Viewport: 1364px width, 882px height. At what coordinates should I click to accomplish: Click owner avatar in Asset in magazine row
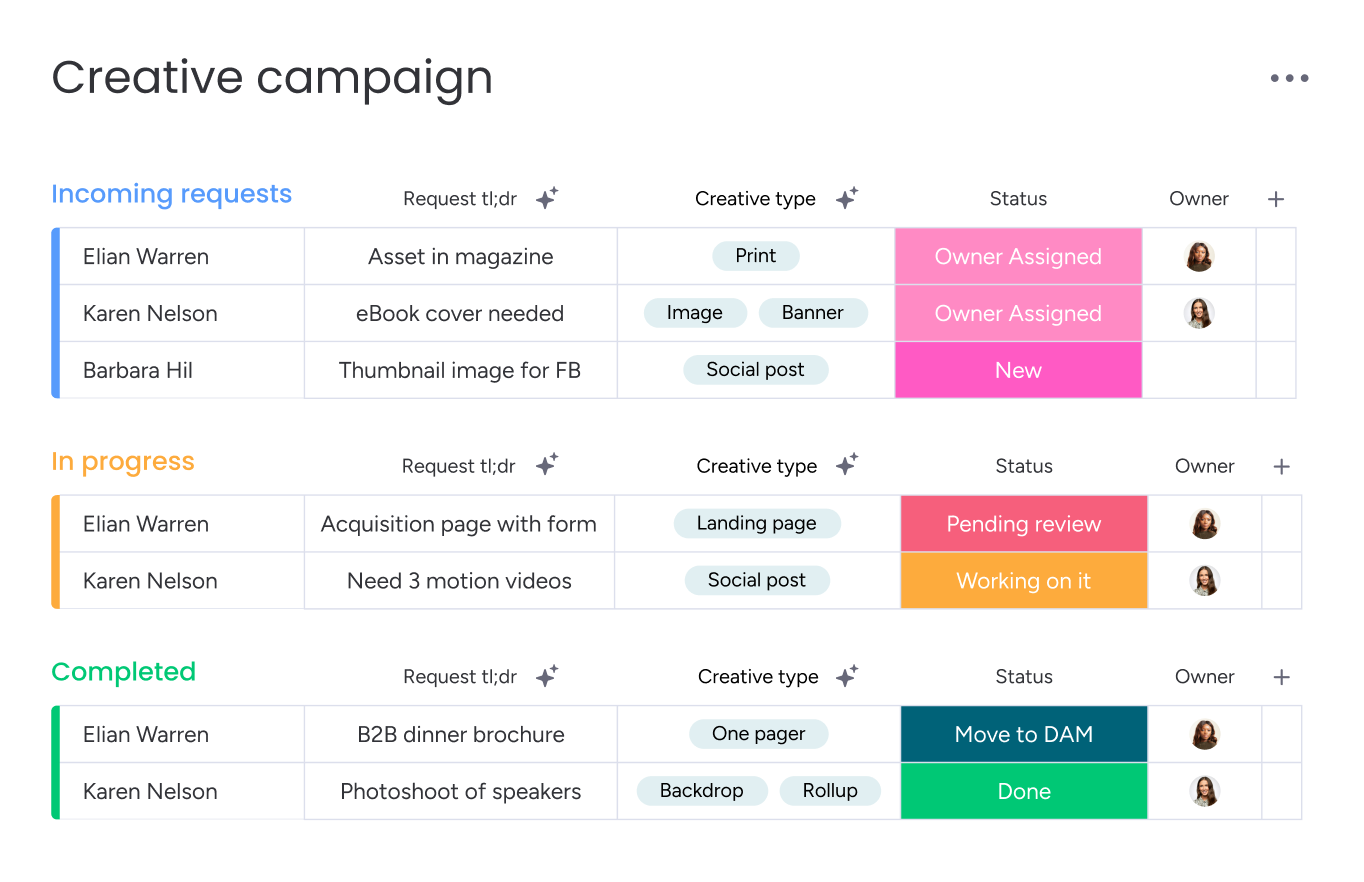coord(1199,257)
